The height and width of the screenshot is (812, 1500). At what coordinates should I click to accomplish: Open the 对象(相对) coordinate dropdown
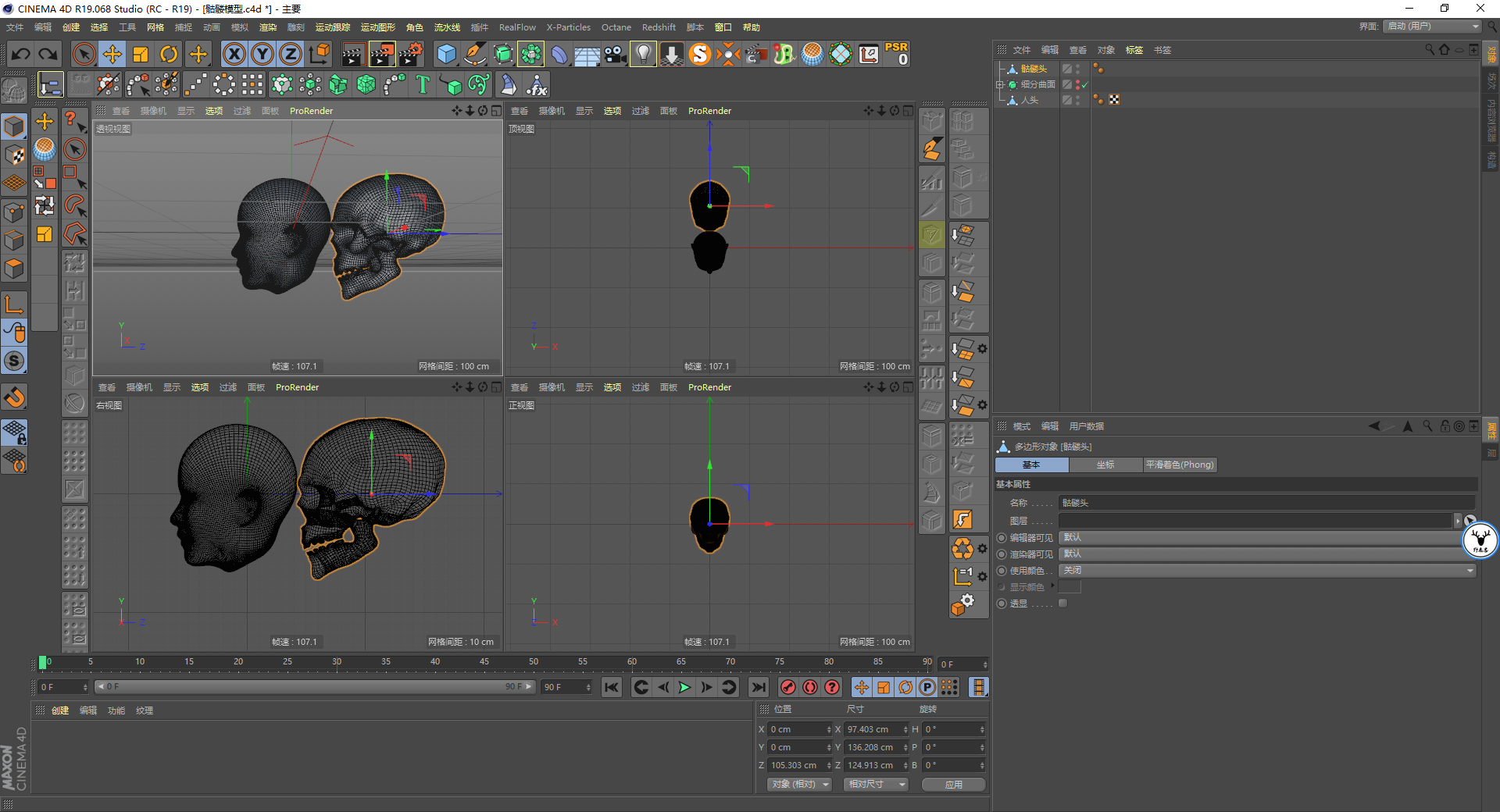[x=798, y=785]
